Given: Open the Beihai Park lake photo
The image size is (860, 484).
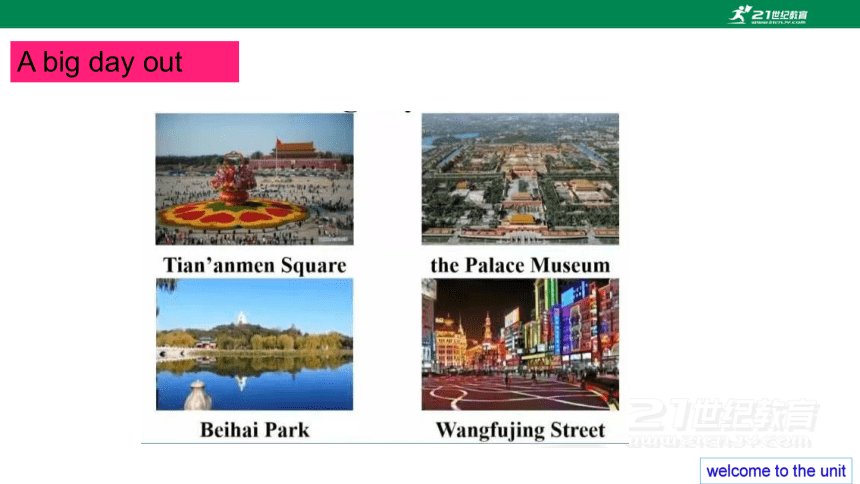Looking at the screenshot, I should pos(254,344).
